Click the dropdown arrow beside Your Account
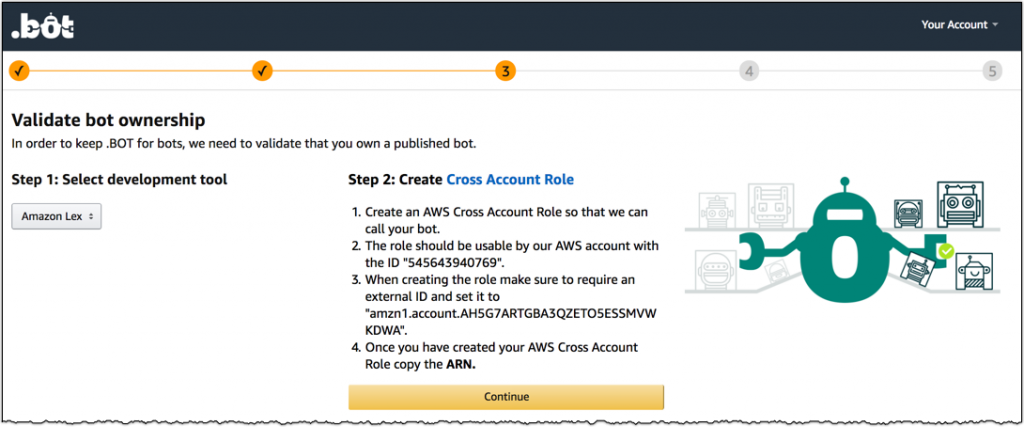The width and height of the screenshot is (1024, 427). (x=995, y=25)
